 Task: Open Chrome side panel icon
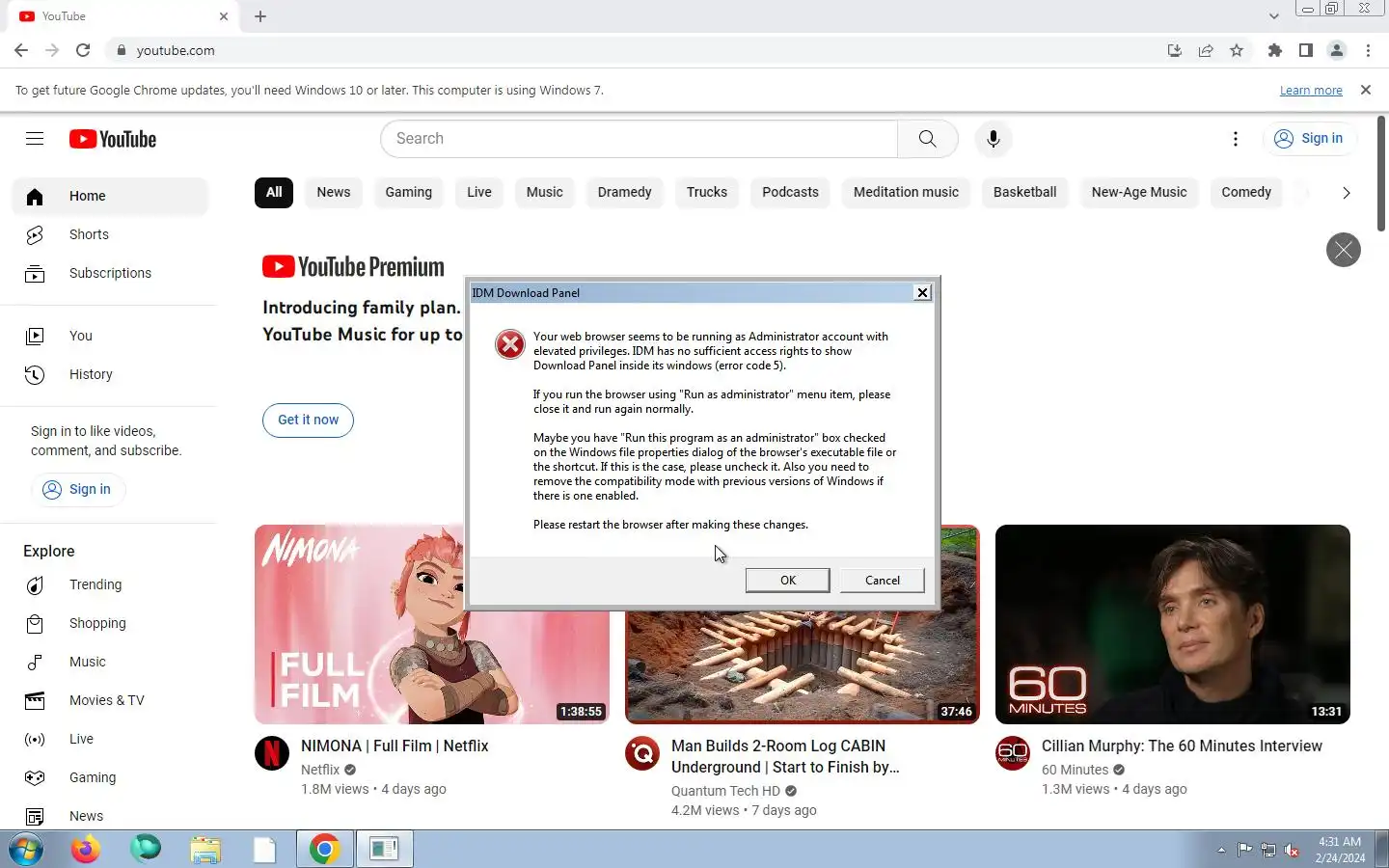click(1306, 50)
